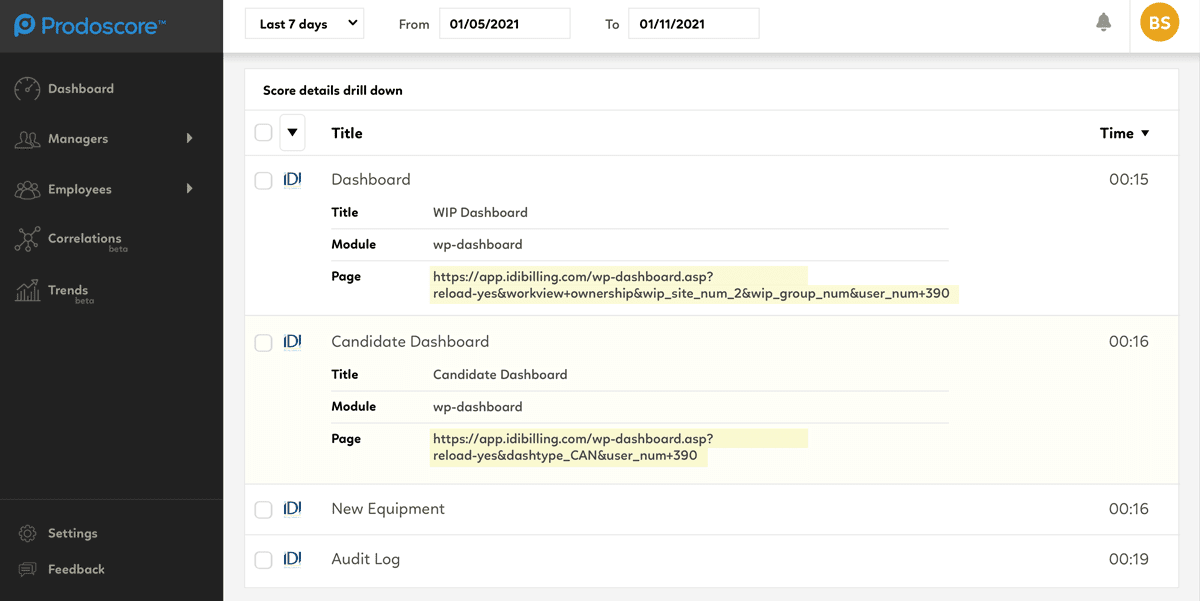Image resolution: width=1200 pixels, height=601 pixels.
Task: Click the WIP Dashboard page URL
Action: pos(691,284)
